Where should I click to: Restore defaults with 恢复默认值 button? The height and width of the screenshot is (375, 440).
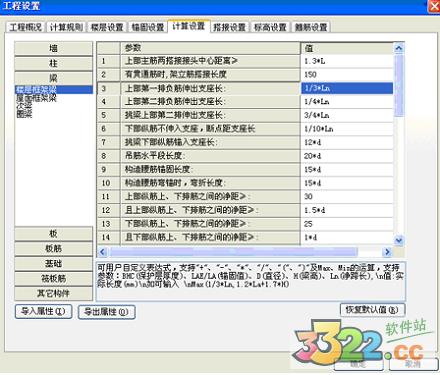click(372, 310)
